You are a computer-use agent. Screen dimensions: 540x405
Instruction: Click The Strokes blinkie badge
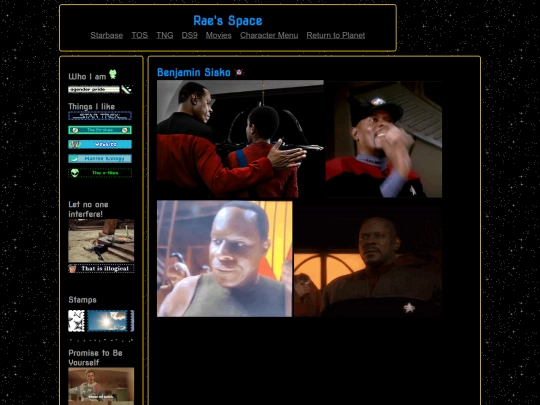(x=100, y=130)
